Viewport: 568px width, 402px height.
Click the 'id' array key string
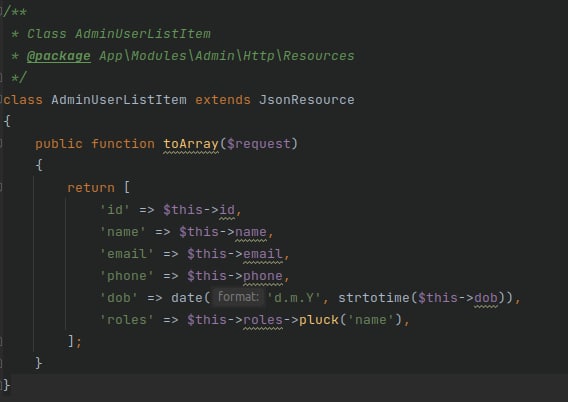[114, 210]
